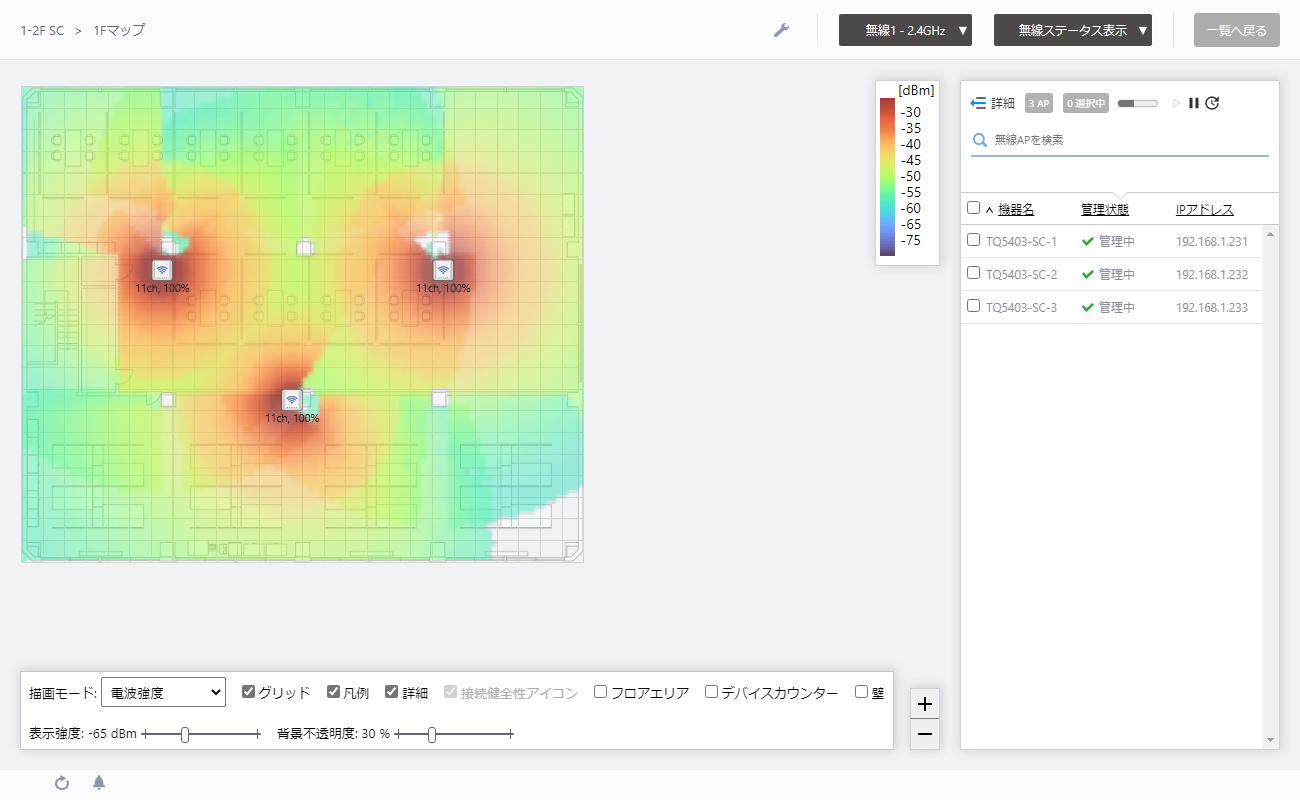Open the 無線ステータス表示 dropdown
This screenshot has width=1300, height=800.
(x=1073, y=30)
